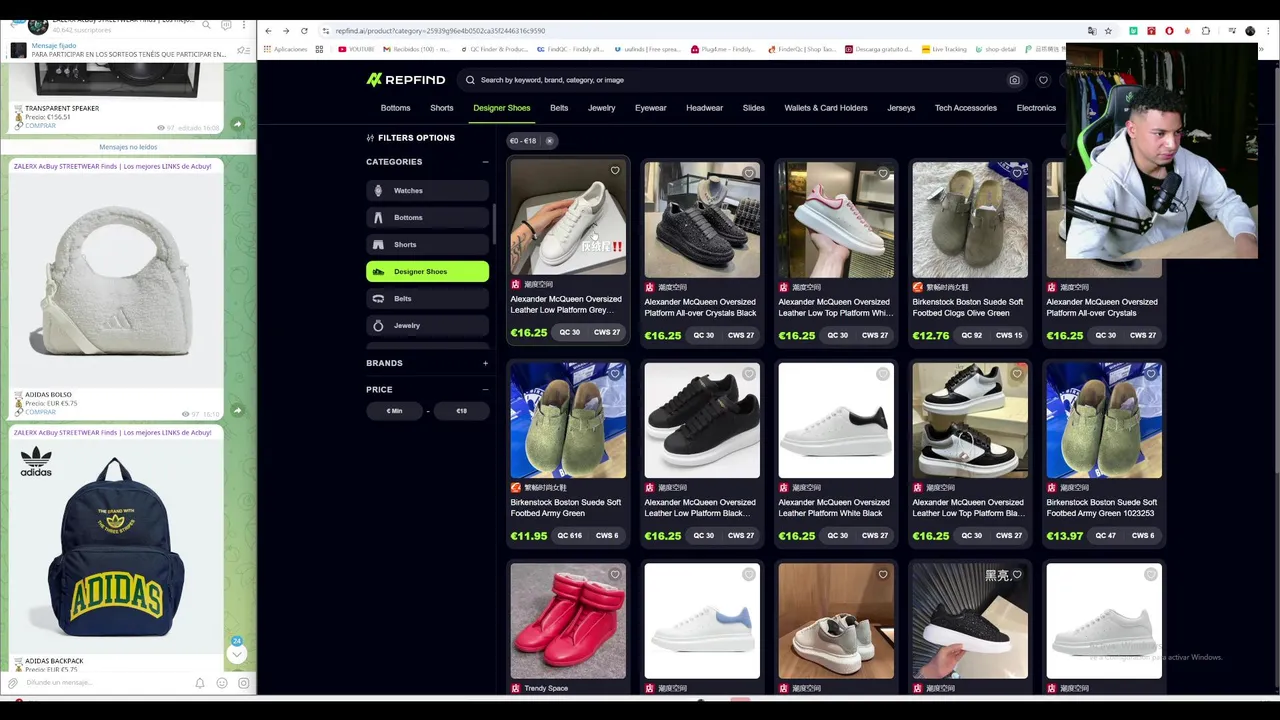The height and width of the screenshot is (720, 1280).
Task: Favorite the red Trendy Space boots
Action: [x=615, y=575]
